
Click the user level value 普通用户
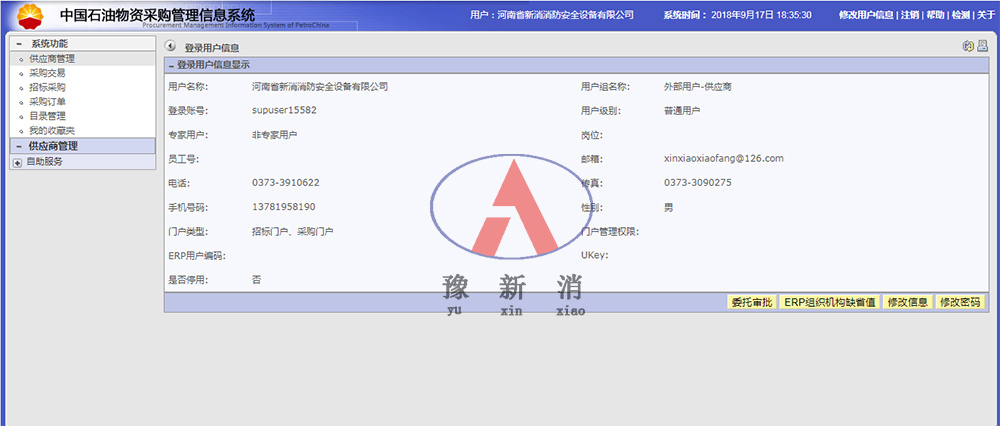point(682,110)
